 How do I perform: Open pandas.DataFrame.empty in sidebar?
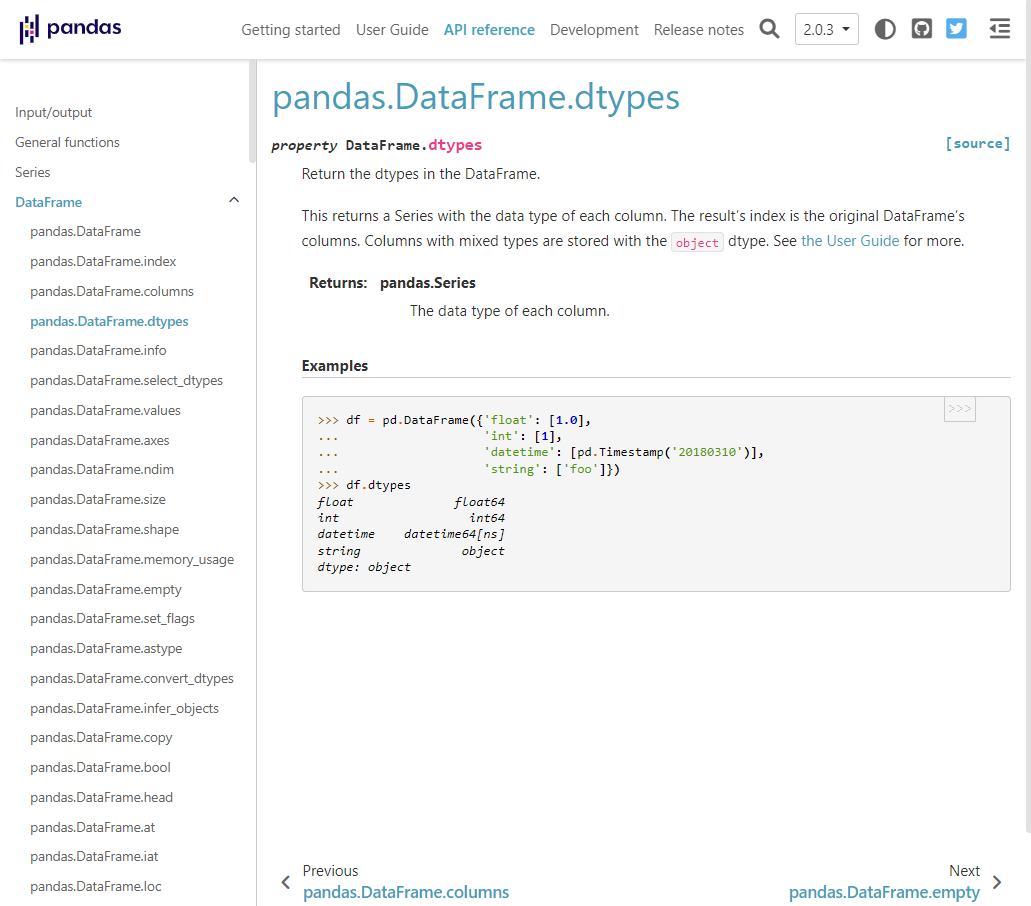click(106, 589)
